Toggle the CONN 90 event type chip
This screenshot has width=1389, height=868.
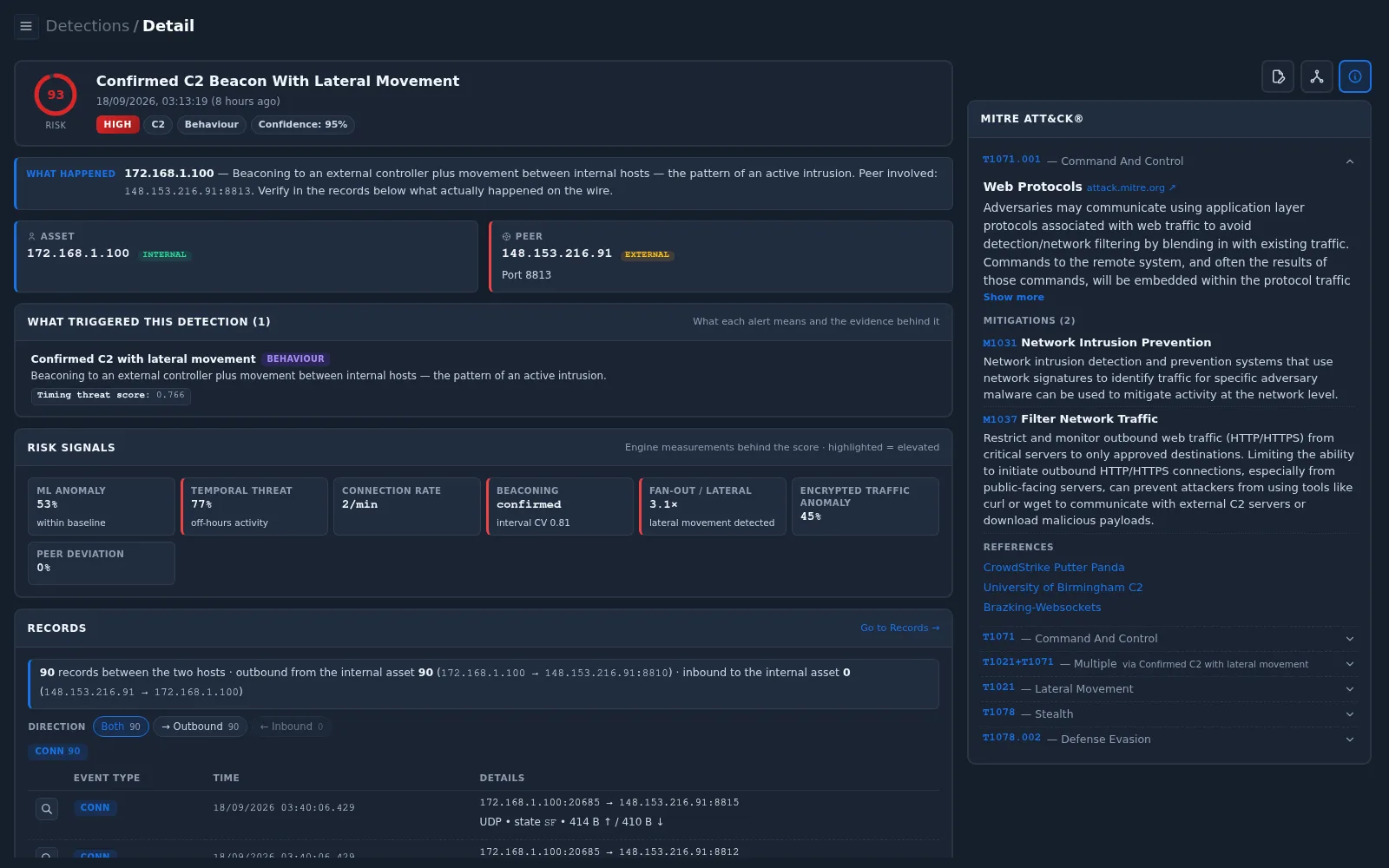pos(57,752)
